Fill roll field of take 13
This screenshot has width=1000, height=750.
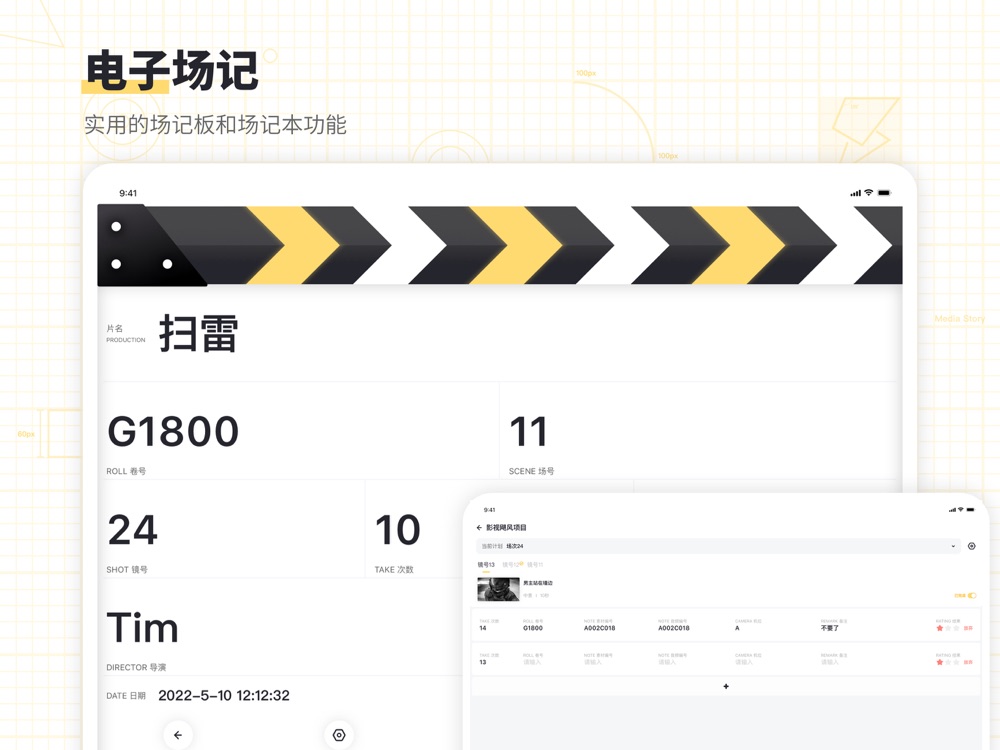pyautogui.click(x=532, y=662)
